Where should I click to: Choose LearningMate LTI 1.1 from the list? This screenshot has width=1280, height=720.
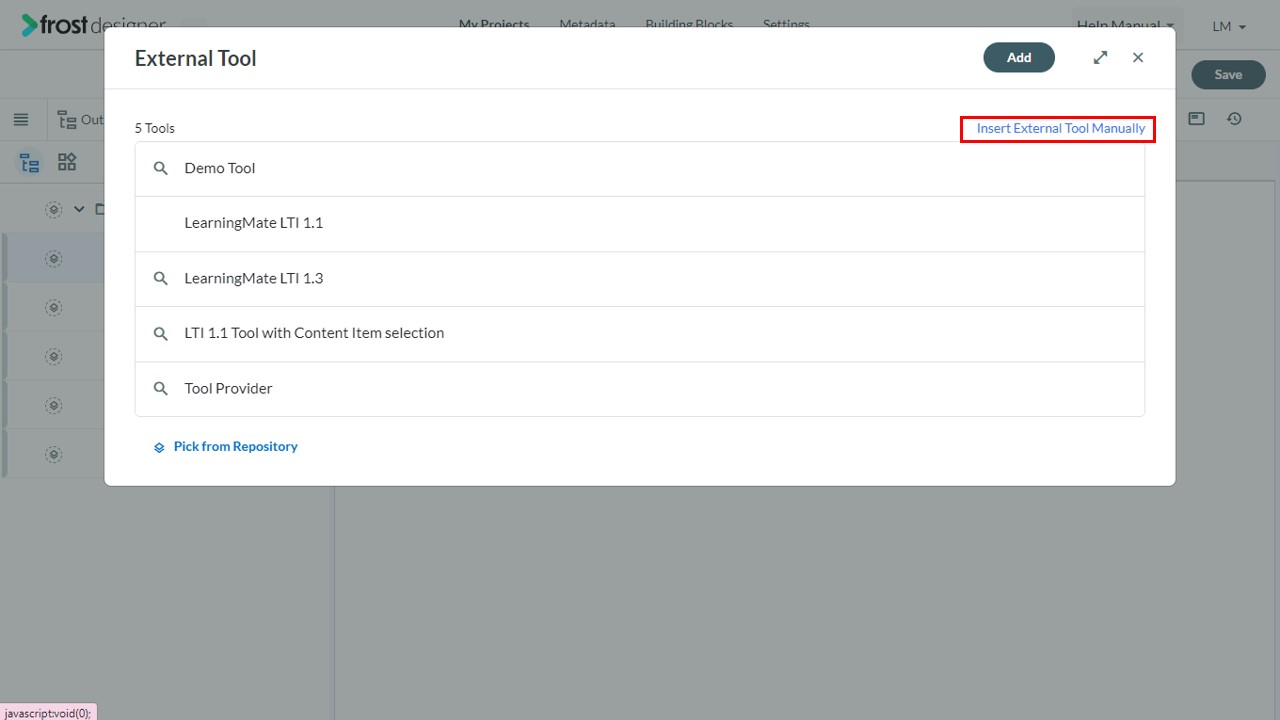640,224
